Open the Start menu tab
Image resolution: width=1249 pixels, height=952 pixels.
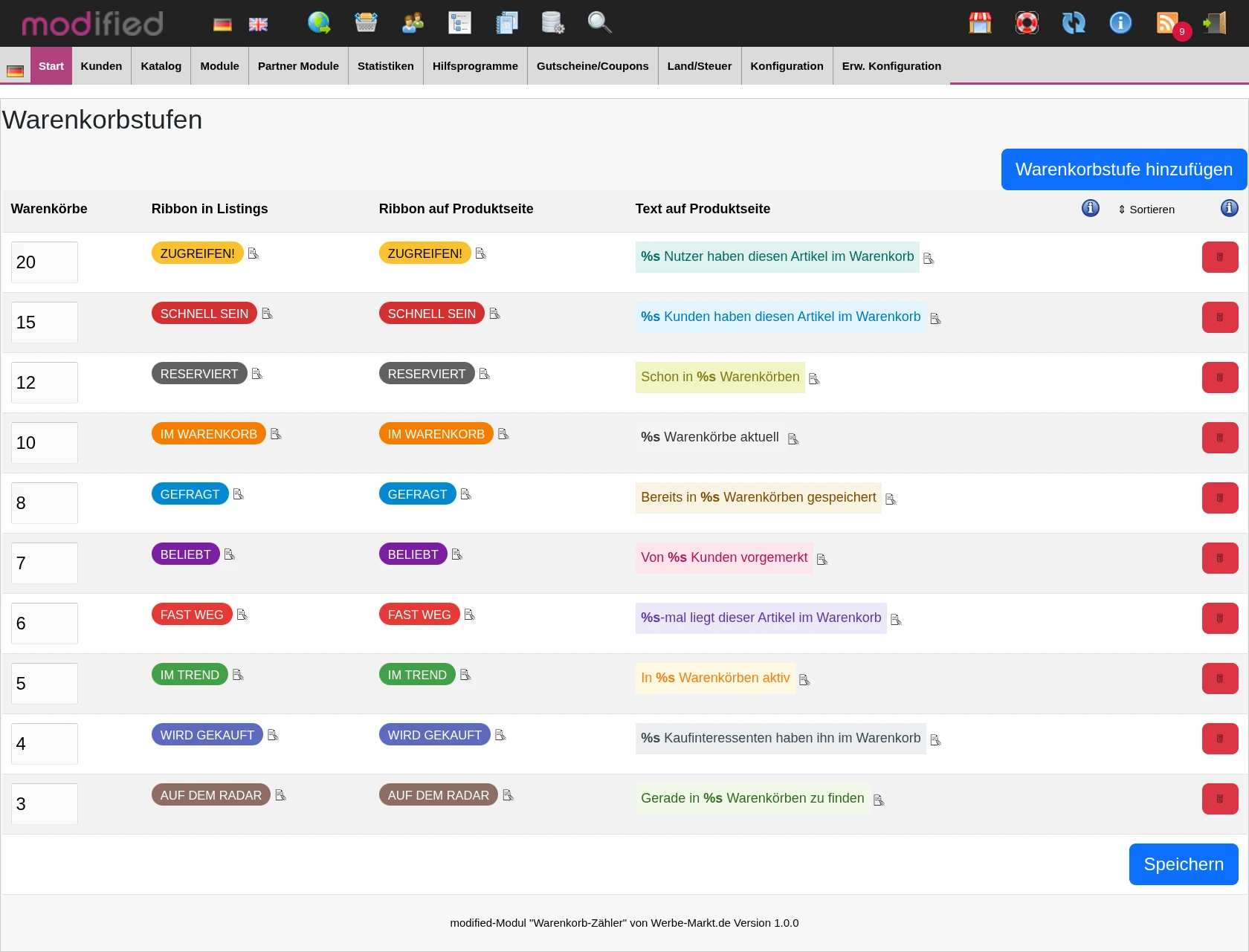tap(51, 65)
